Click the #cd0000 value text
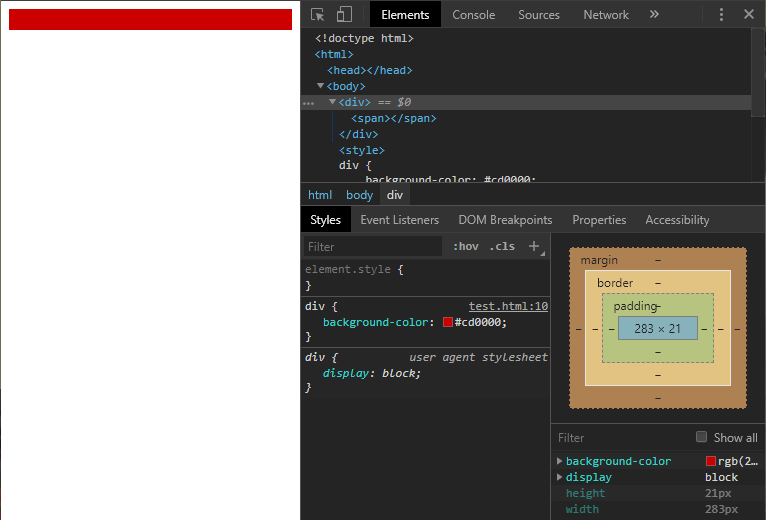Screen dimensions: 766x520 pos(478,323)
